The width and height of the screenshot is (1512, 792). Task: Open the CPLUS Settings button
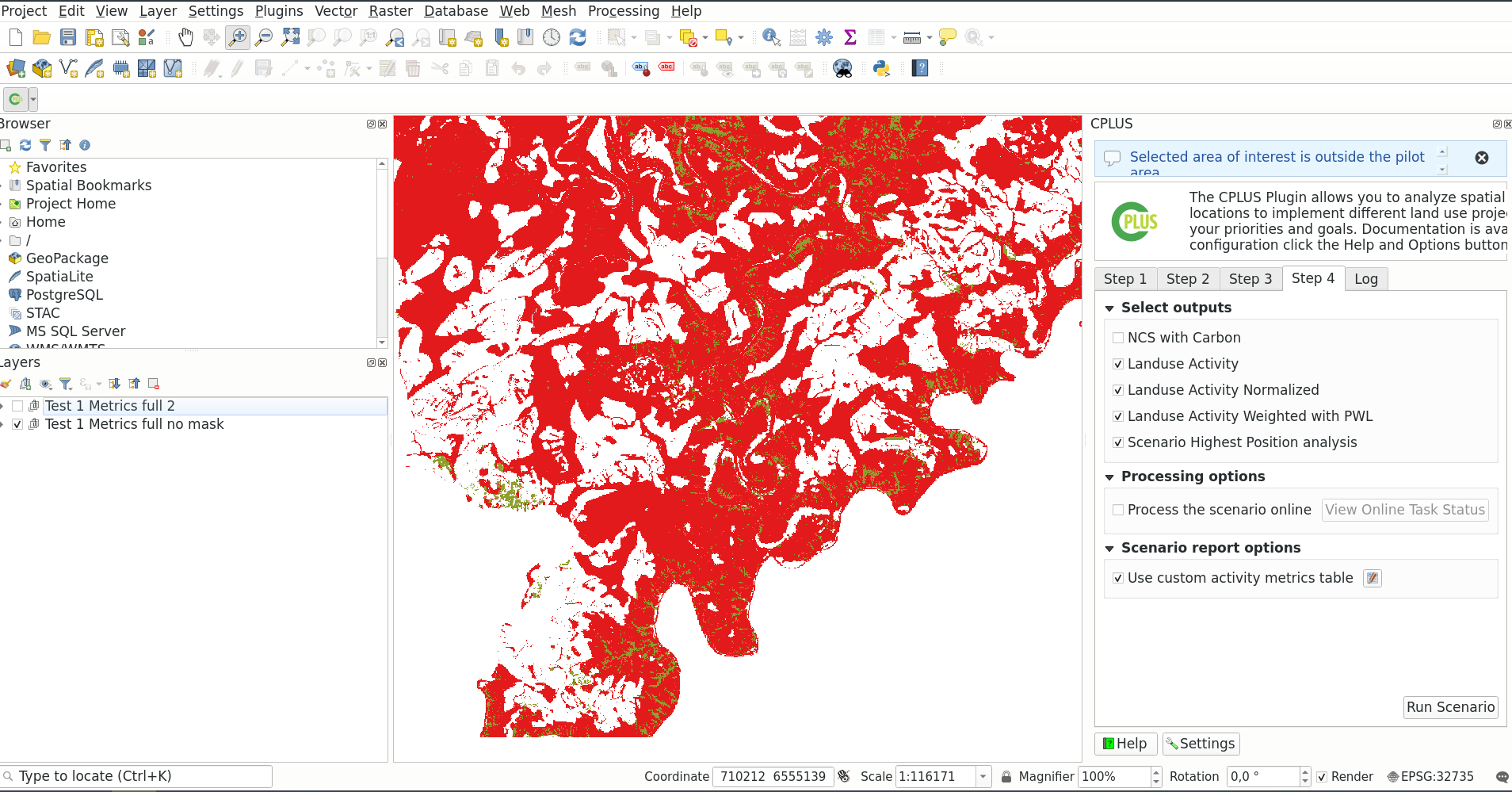point(1201,744)
